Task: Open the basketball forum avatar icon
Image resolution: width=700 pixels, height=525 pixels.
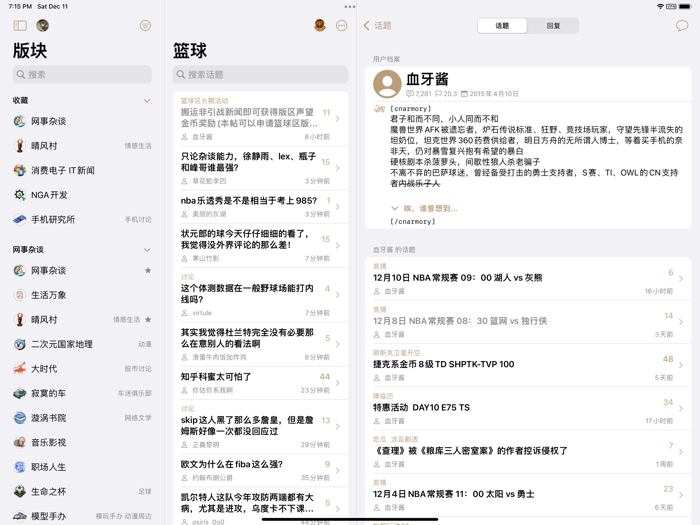Action: click(x=320, y=25)
